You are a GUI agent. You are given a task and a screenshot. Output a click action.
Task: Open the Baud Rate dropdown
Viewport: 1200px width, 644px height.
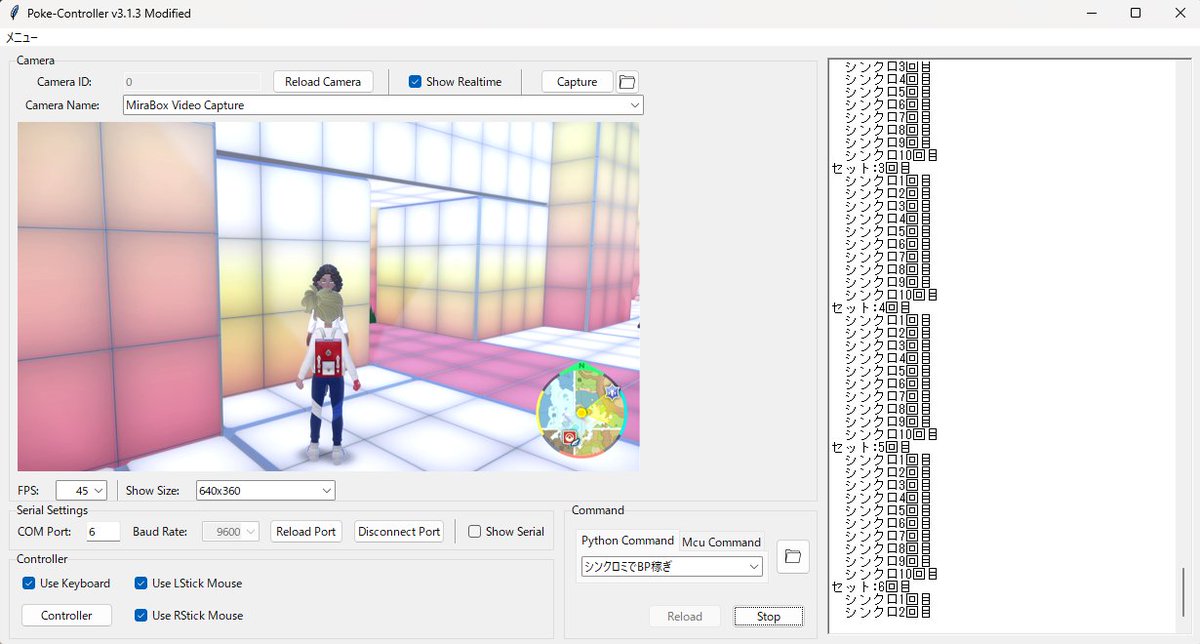click(251, 532)
